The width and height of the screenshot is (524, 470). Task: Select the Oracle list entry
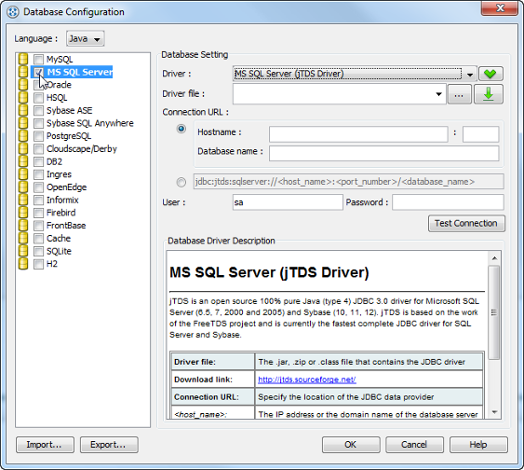tap(59, 85)
